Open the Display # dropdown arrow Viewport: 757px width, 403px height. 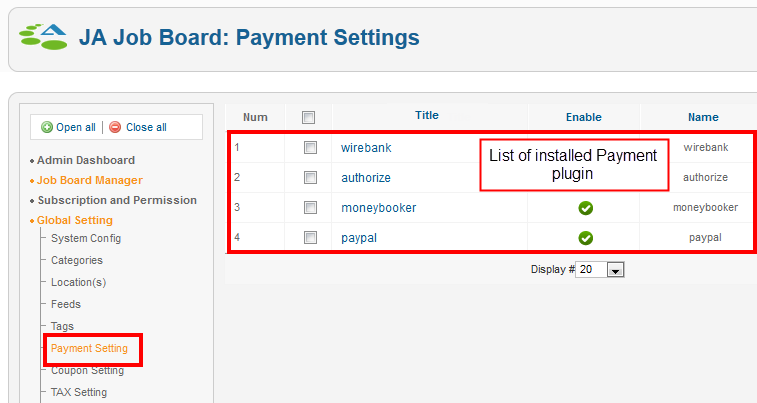point(616,270)
